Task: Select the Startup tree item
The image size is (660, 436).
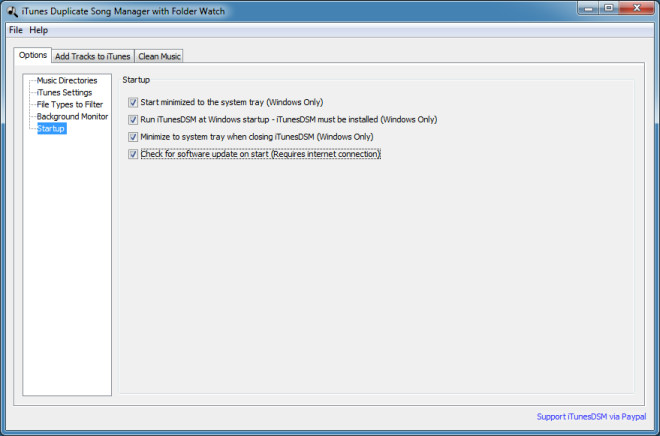Action: pos(51,128)
